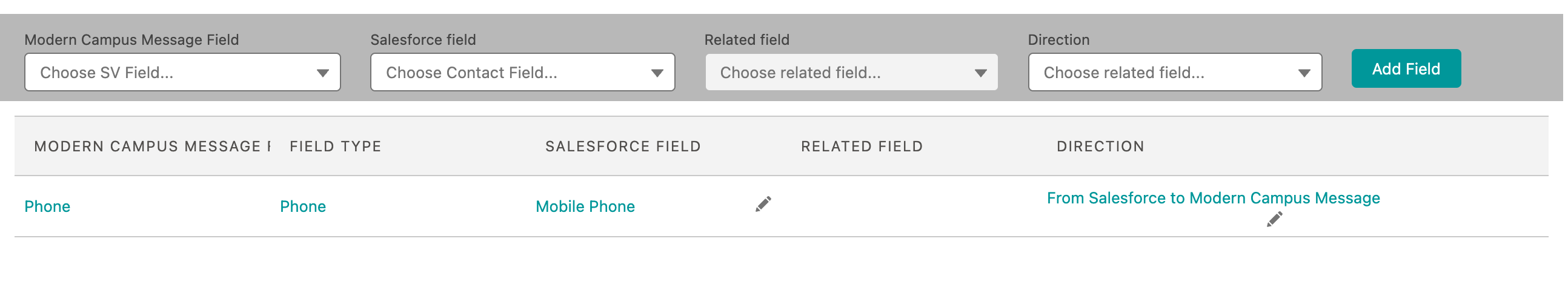Click the Field Type column header
Screen dimensions: 1568x293
pyautogui.click(x=336, y=146)
